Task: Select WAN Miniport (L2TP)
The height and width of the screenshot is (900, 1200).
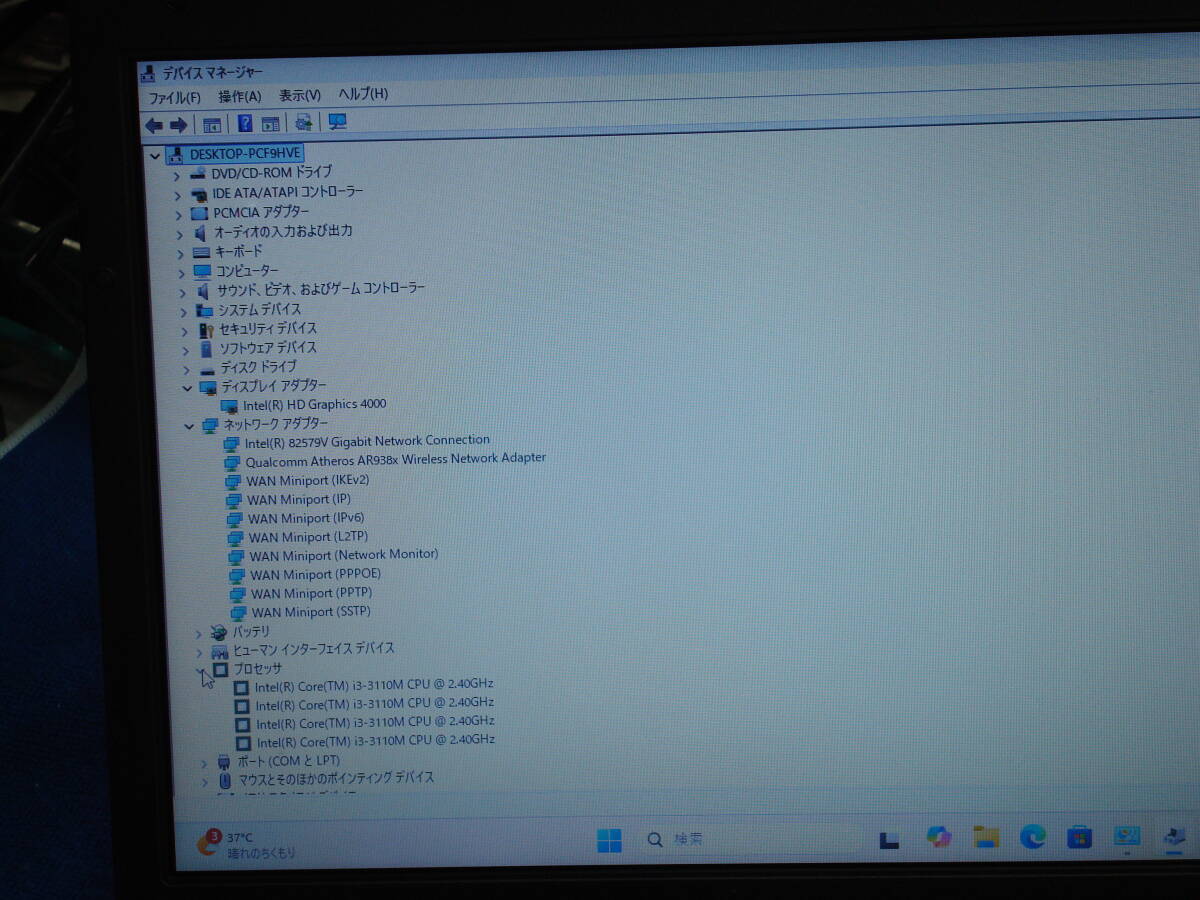Action: [308, 537]
